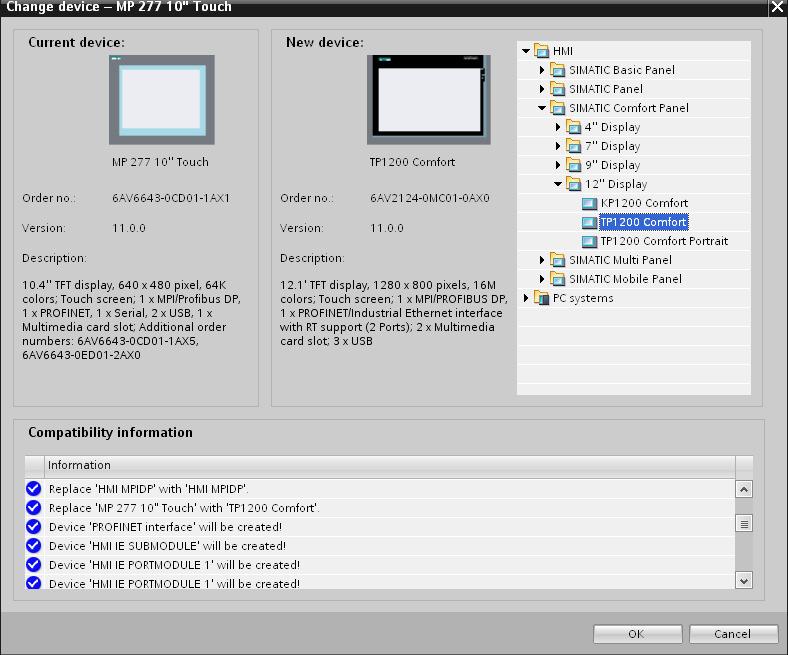Click message 'Replace HMI MPIDP with HMI MPIDP'

tap(148, 489)
